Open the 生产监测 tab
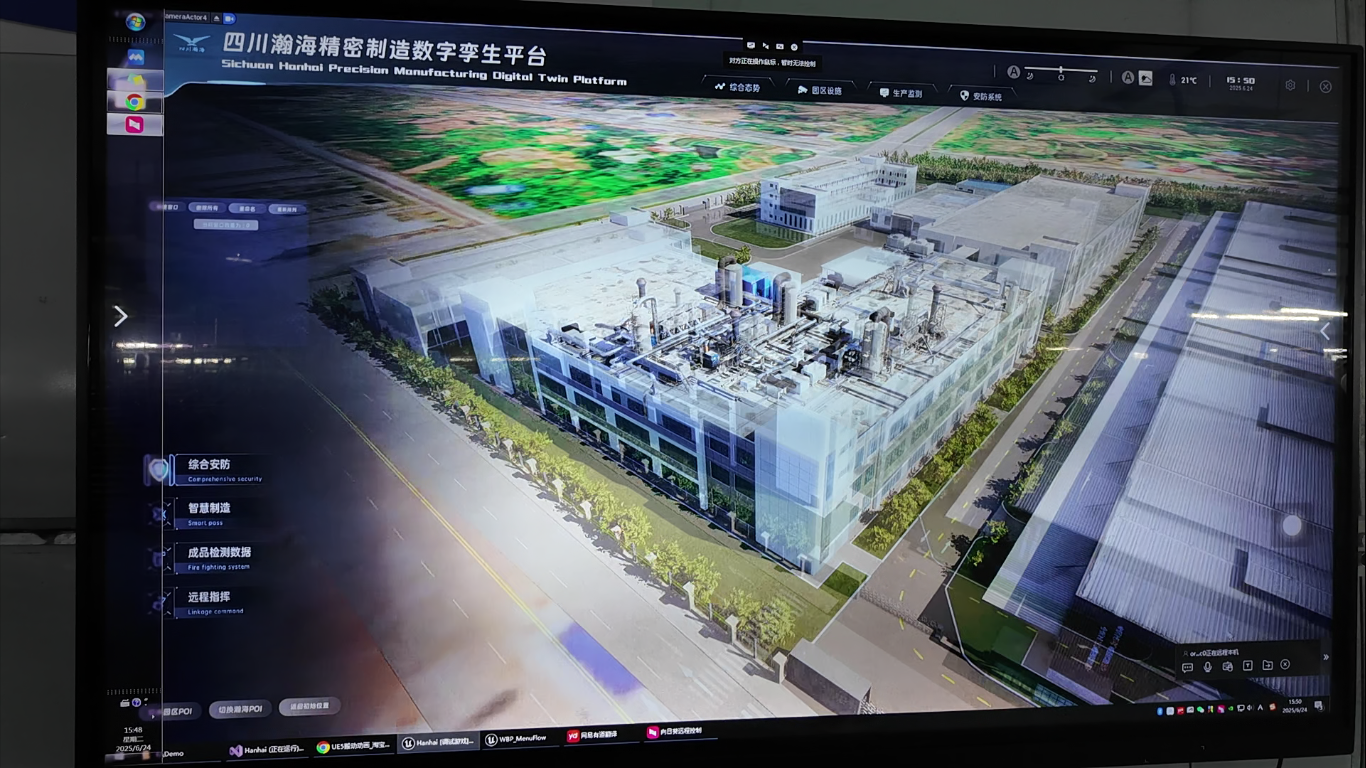The height and width of the screenshot is (768, 1366). click(900, 93)
